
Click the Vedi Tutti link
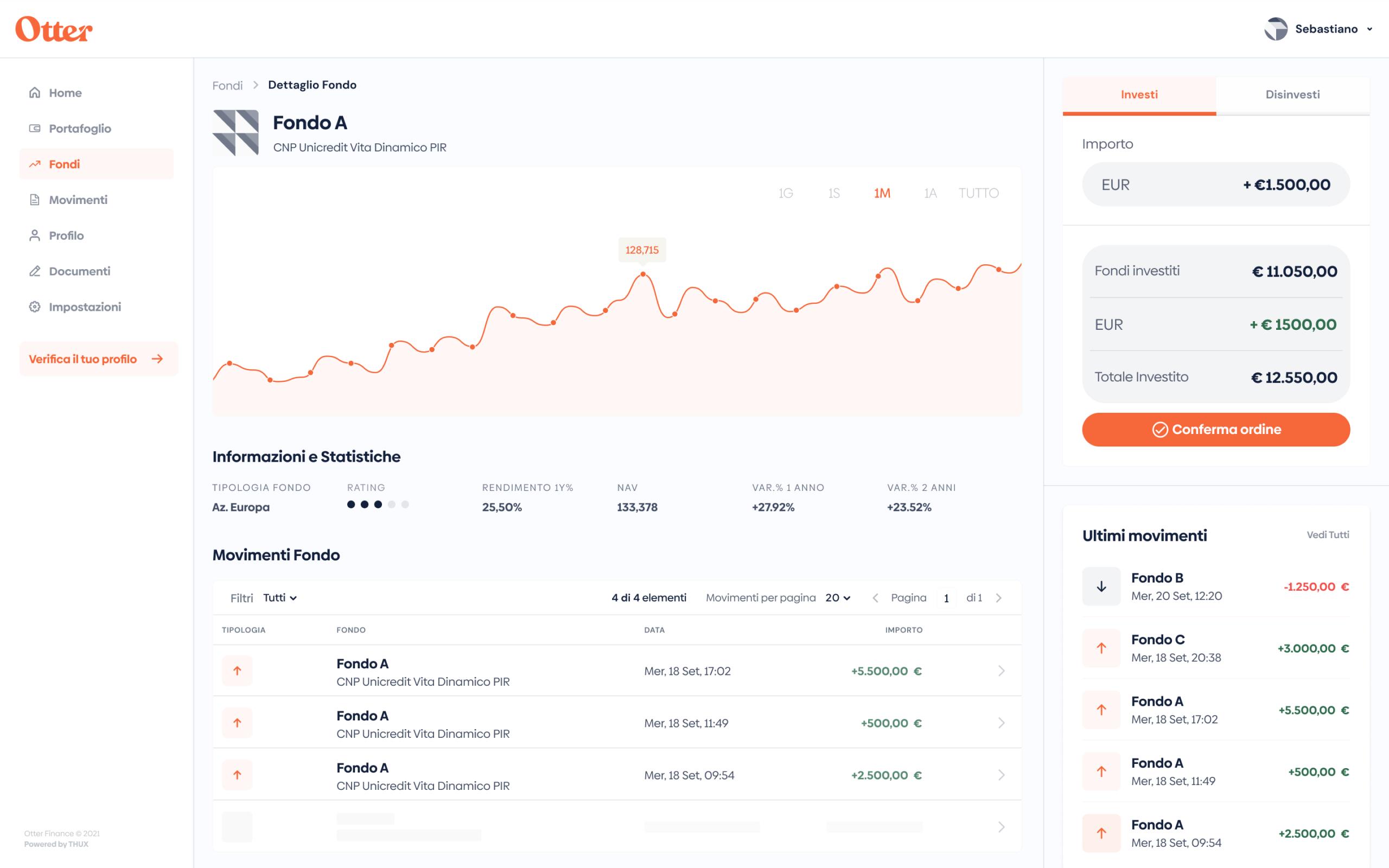1328,534
